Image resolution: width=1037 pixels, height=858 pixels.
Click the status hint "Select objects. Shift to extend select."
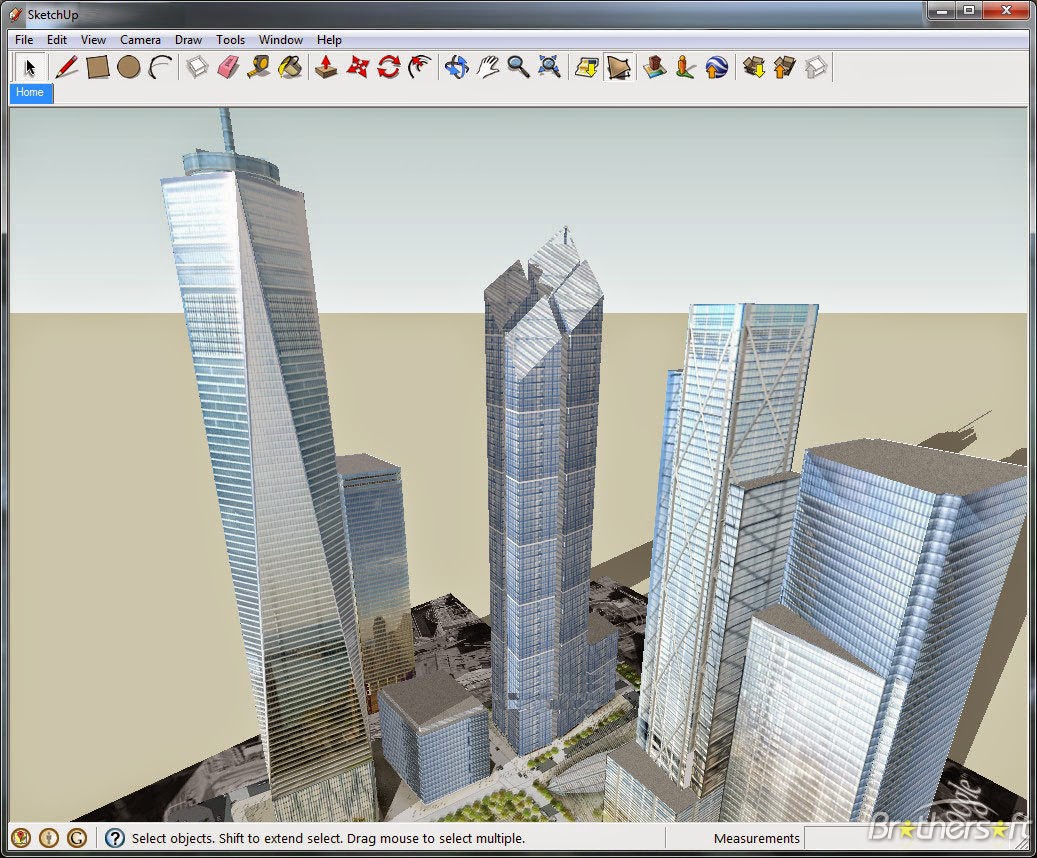[x=236, y=838]
